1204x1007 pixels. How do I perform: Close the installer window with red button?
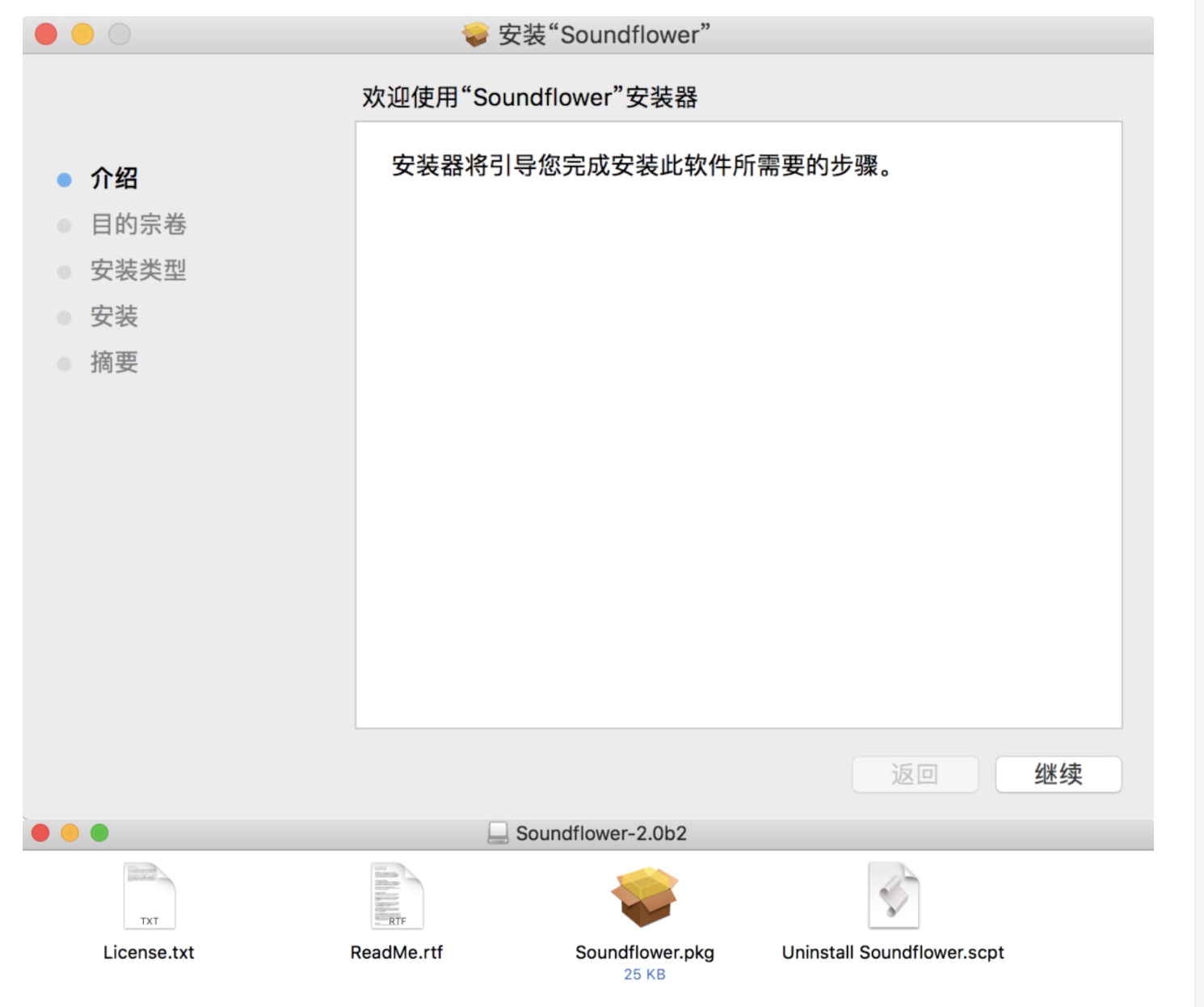[46, 34]
